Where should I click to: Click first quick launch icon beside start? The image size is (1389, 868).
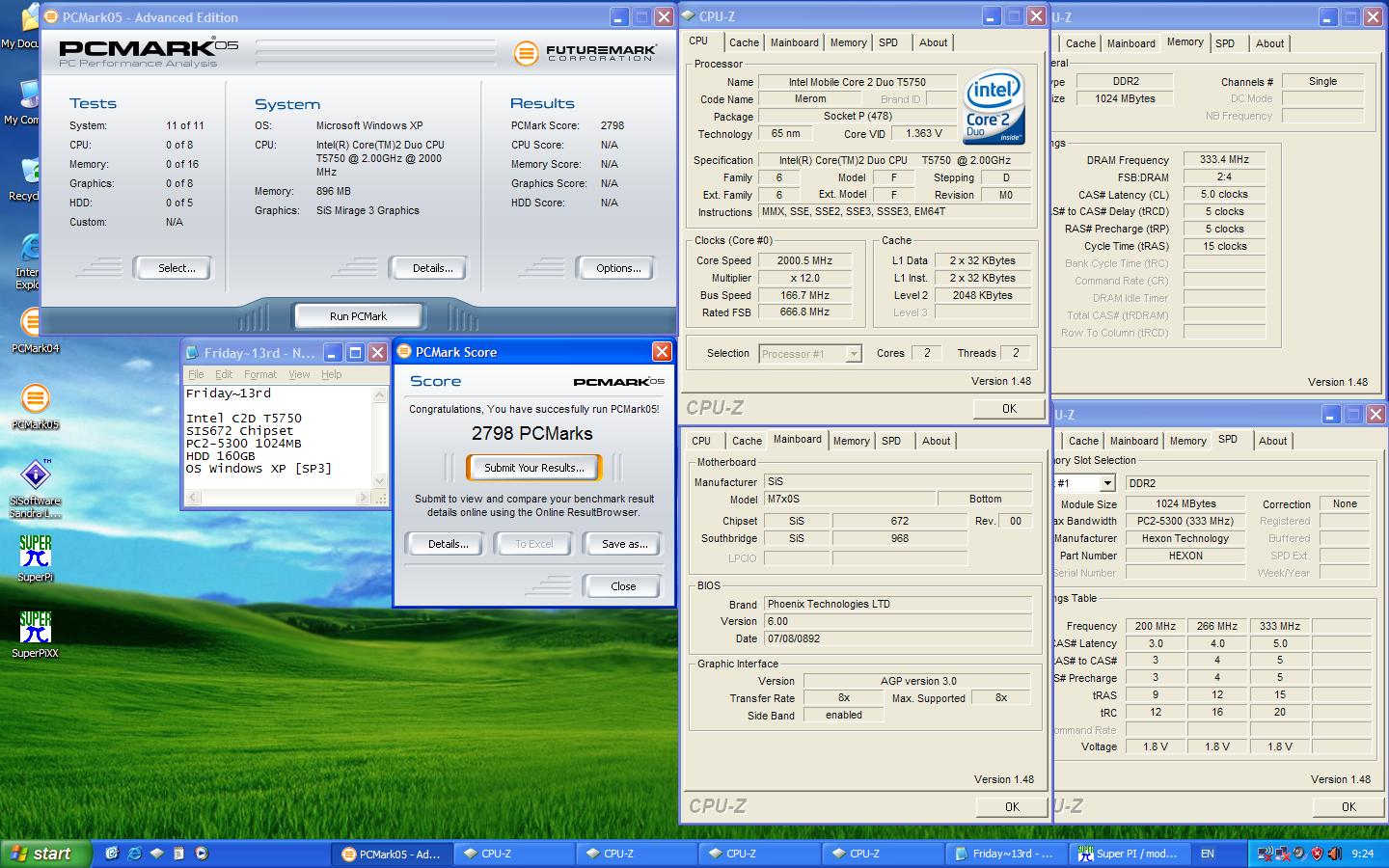(112, 854)
